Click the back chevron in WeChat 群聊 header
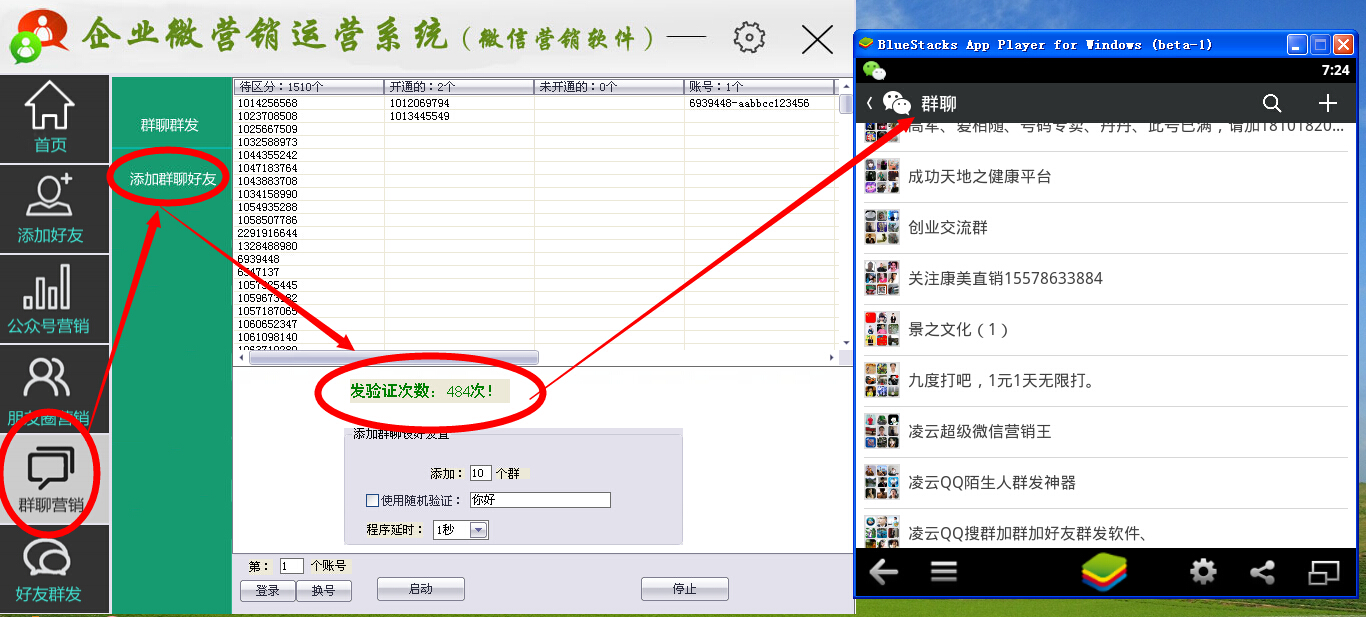 870,103
